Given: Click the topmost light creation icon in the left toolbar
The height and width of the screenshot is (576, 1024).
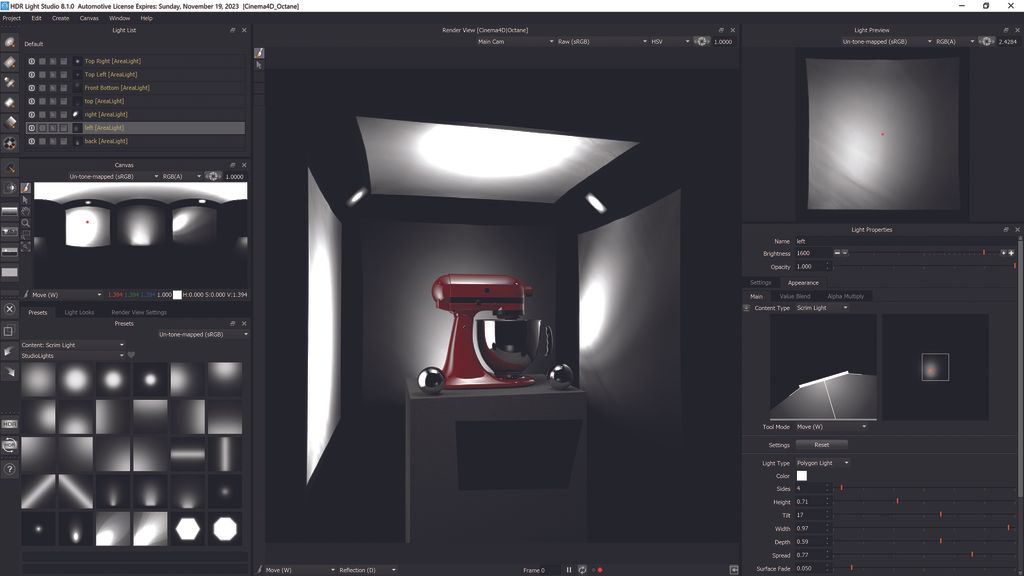Looking at the screenshot, I should (x=12, y=43).
